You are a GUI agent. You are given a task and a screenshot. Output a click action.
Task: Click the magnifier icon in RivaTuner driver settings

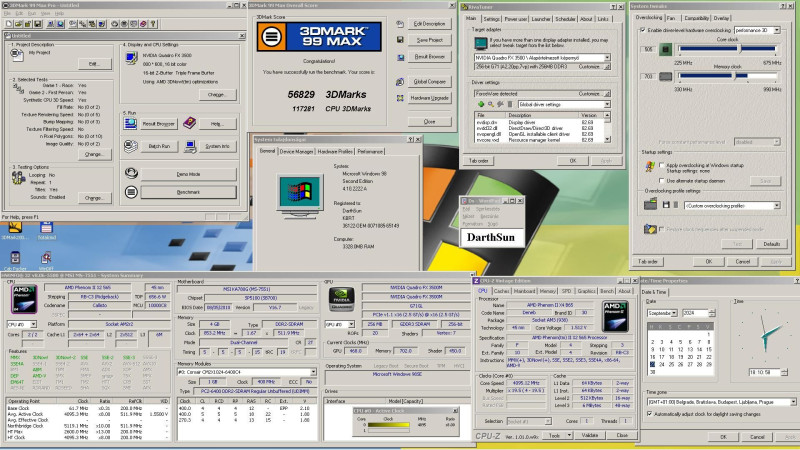[x=490, y=104]
